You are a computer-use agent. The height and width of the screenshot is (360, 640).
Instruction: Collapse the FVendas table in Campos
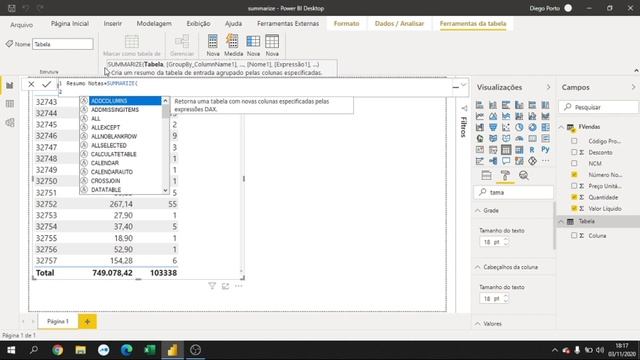point(562,127)
